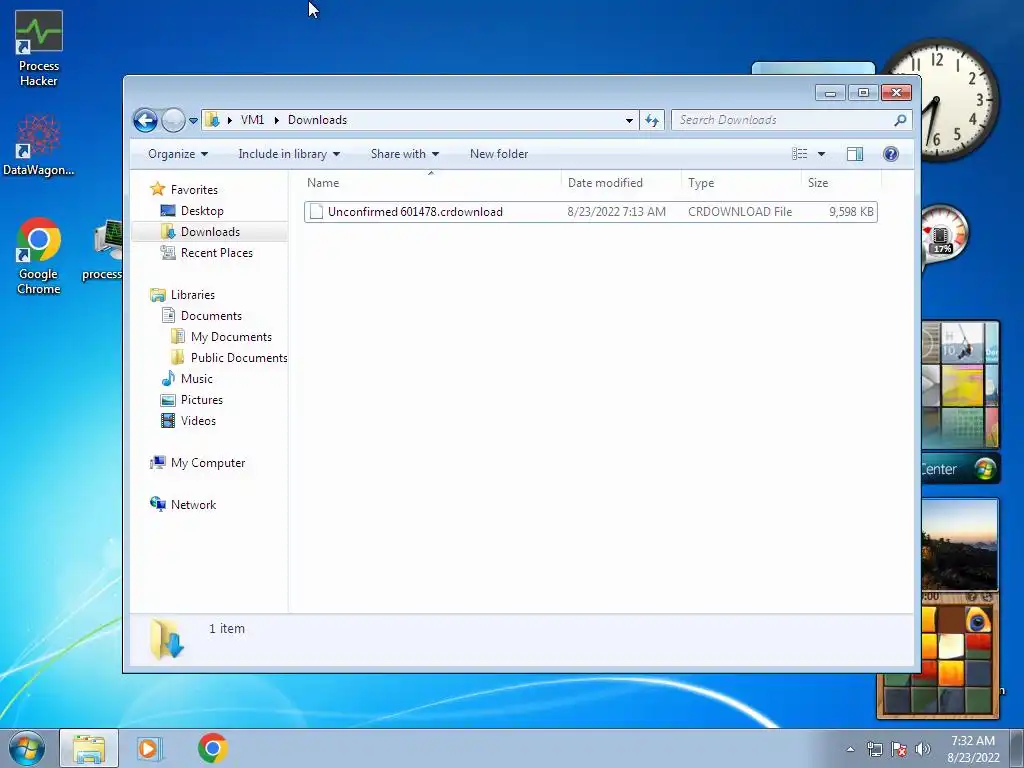Viewport: 1024px width, 768px height.
Task: Open the DataWagon desktop shortcut
Action: point(39,145)
